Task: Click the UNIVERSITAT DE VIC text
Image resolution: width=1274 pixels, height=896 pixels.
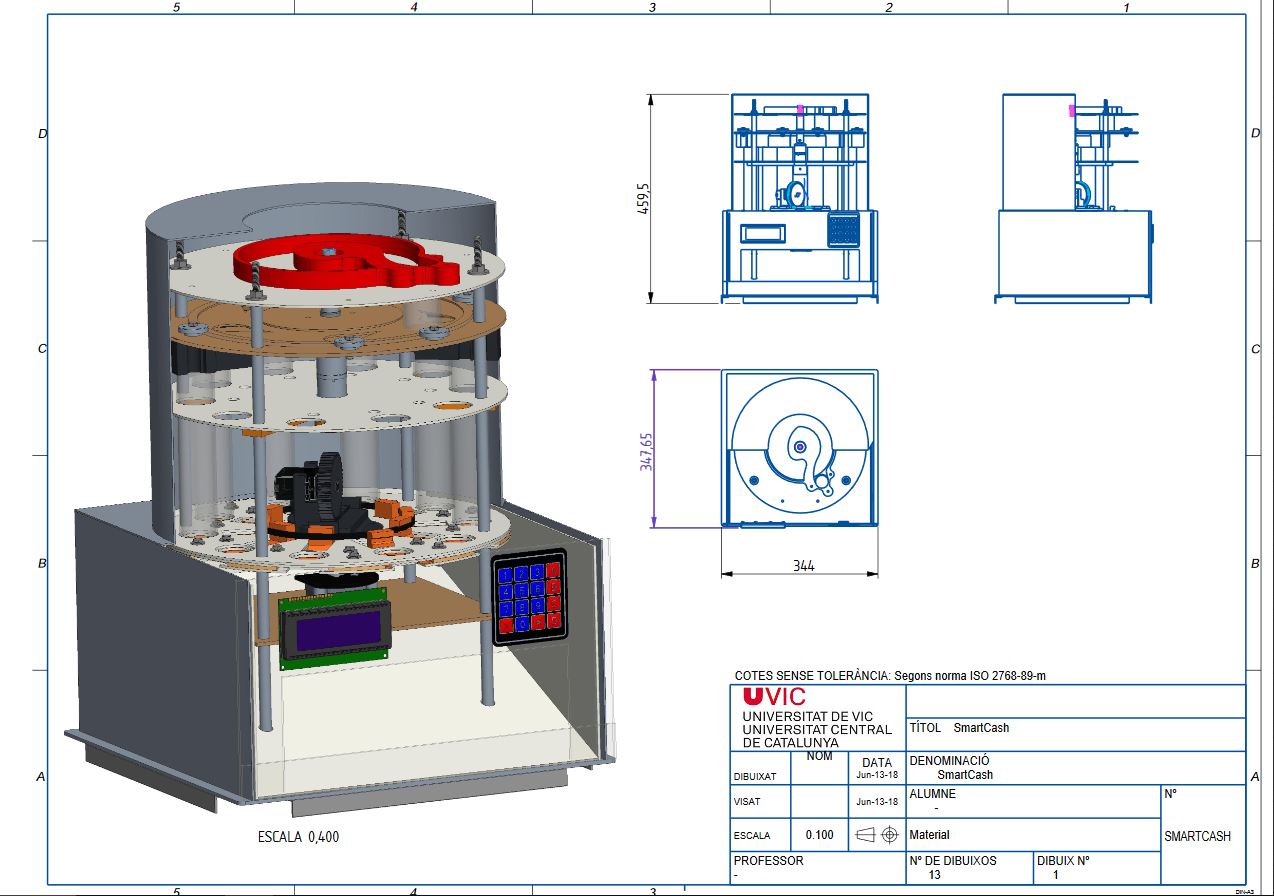Action: click(807, 717)
